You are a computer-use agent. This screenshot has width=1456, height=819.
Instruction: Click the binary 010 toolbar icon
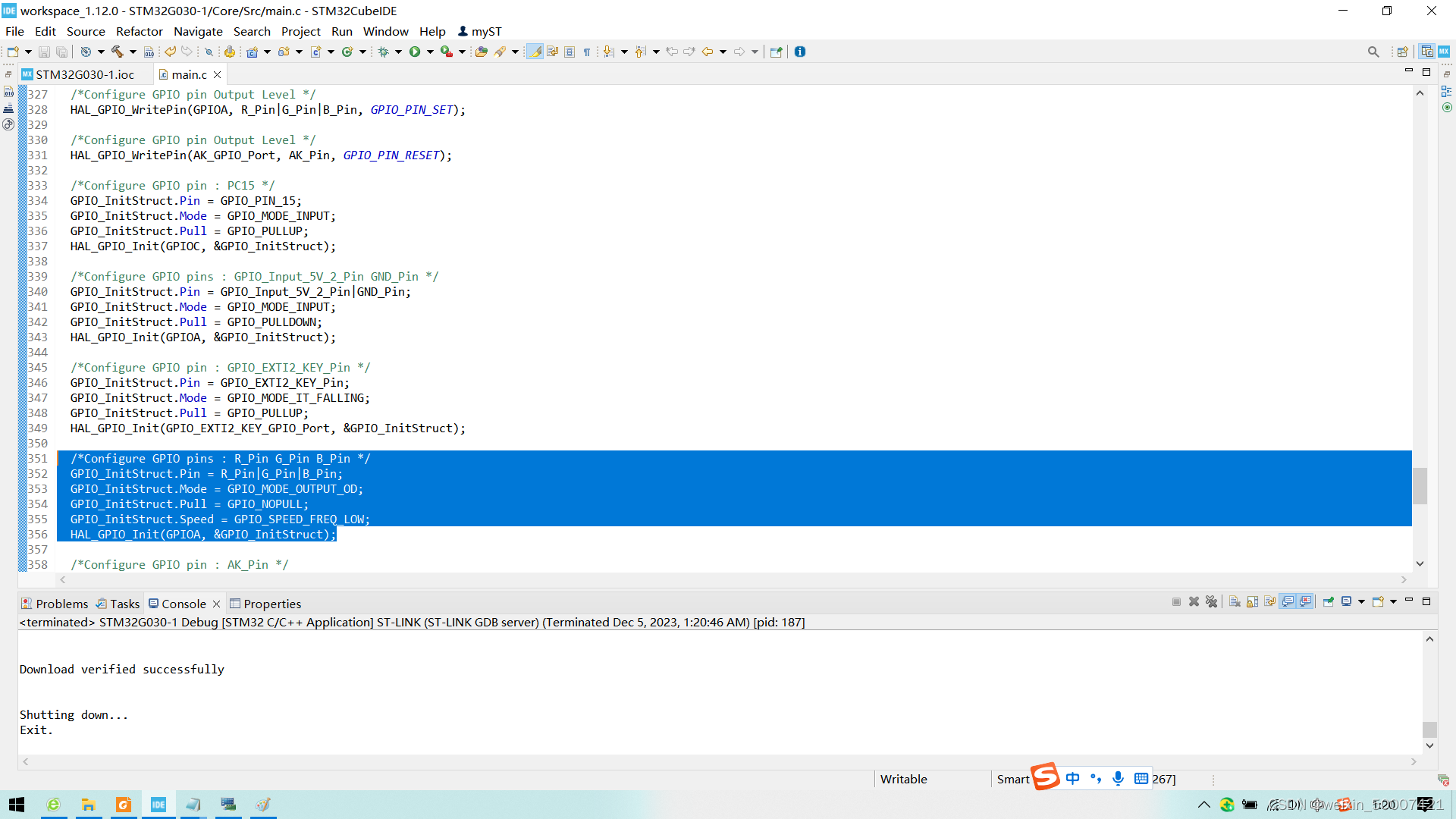tap(149, 52)
